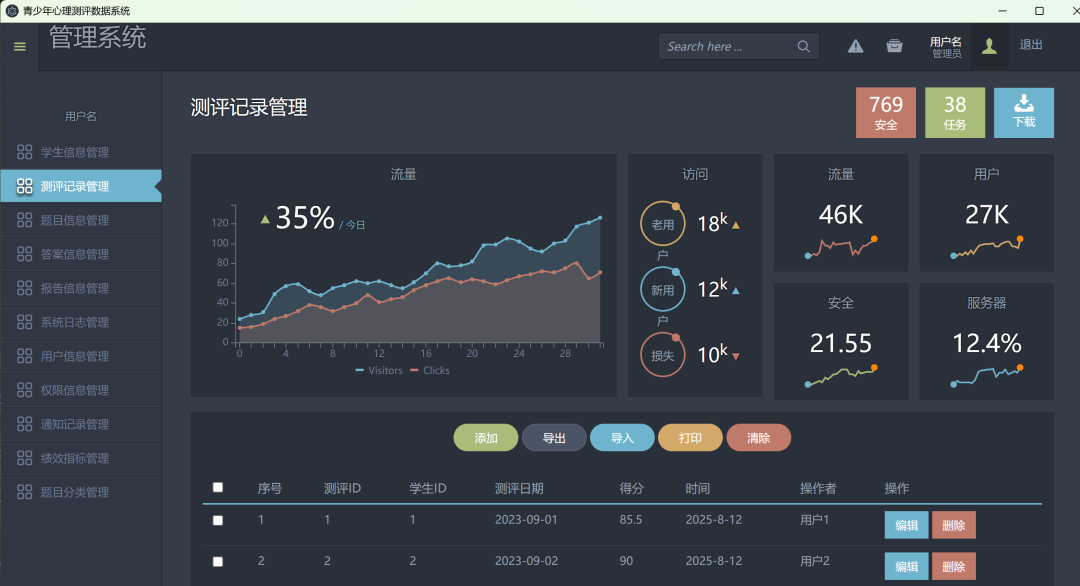1080x586 pixels.
Task: Check the checkbox for table row 1
Action: coord(217,520)
